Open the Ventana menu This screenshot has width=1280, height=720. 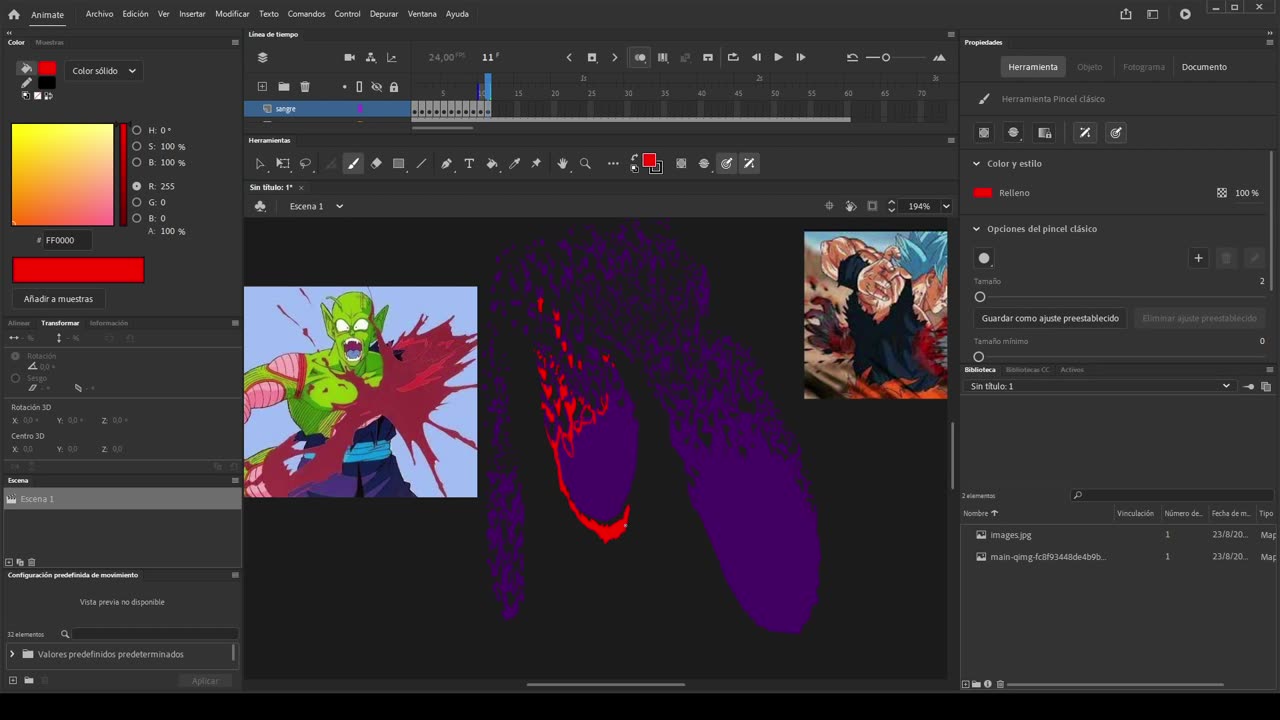pyautogui.click(x=422, y=14)
